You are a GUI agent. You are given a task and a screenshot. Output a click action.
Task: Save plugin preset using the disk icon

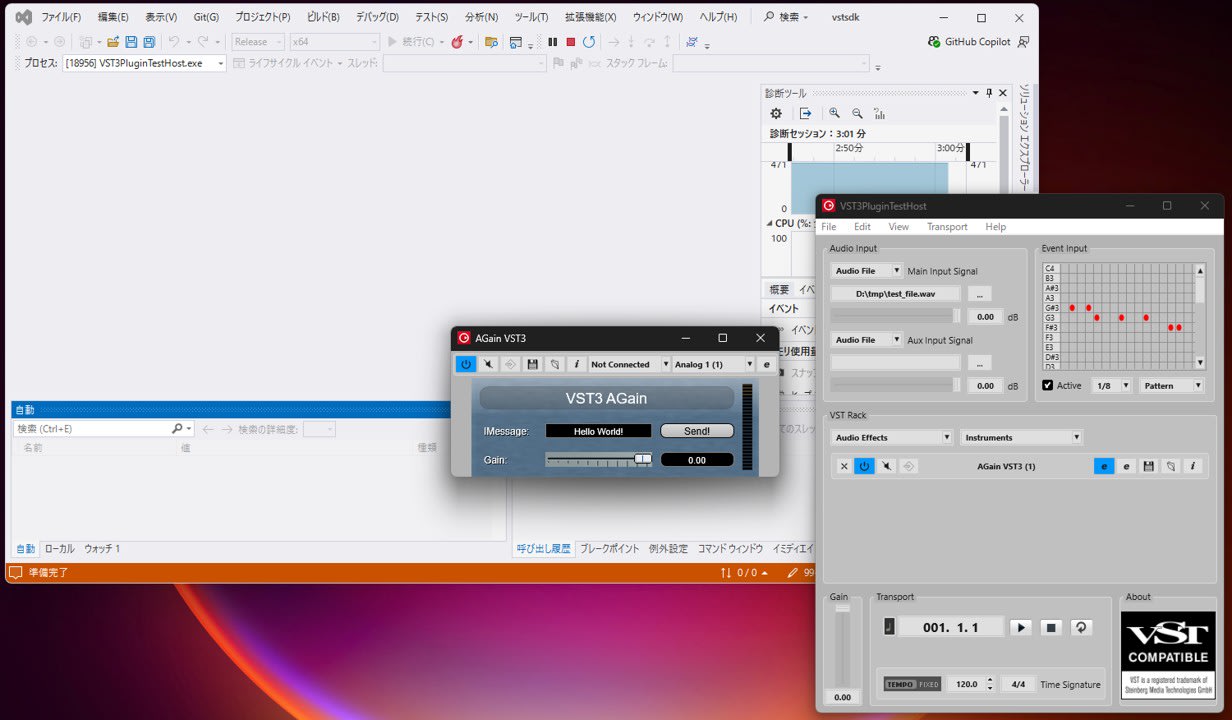[533, 364]
